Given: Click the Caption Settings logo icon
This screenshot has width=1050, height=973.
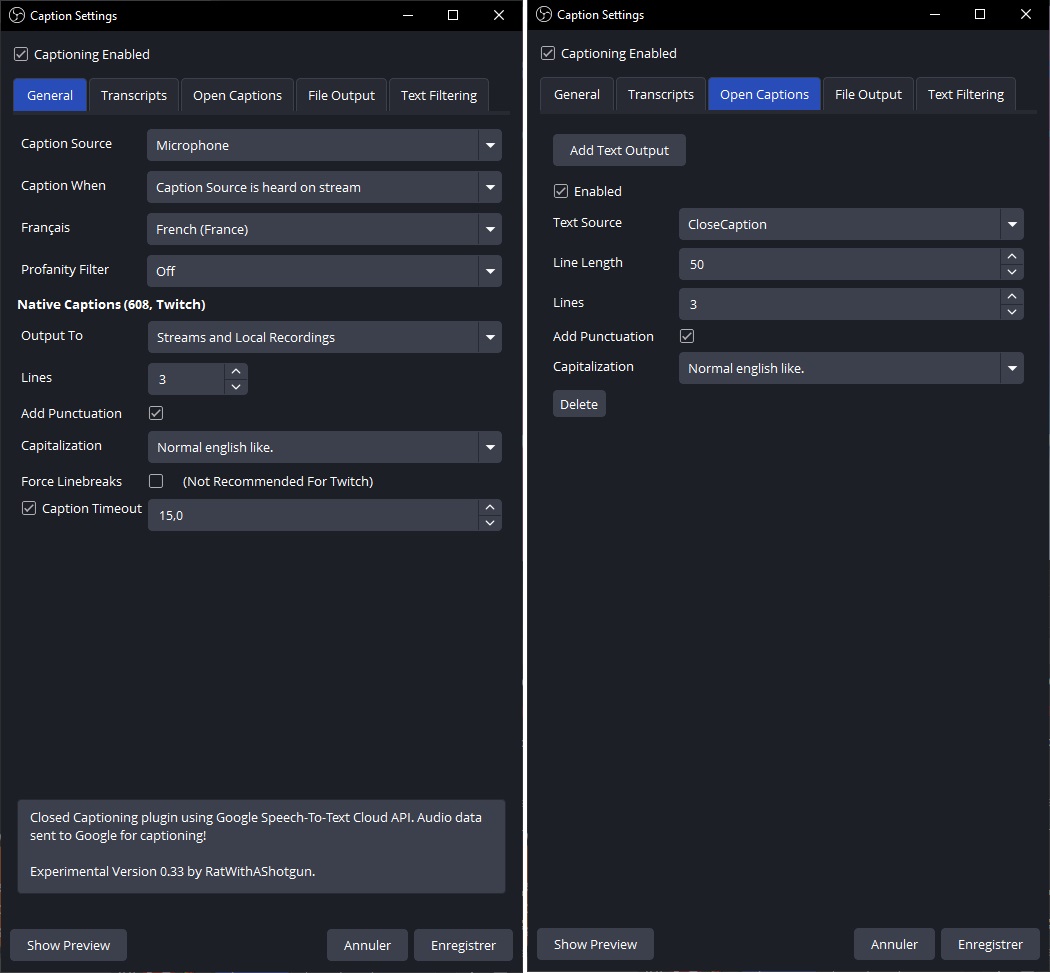Looking at the screenshot, I should (15, 15).
